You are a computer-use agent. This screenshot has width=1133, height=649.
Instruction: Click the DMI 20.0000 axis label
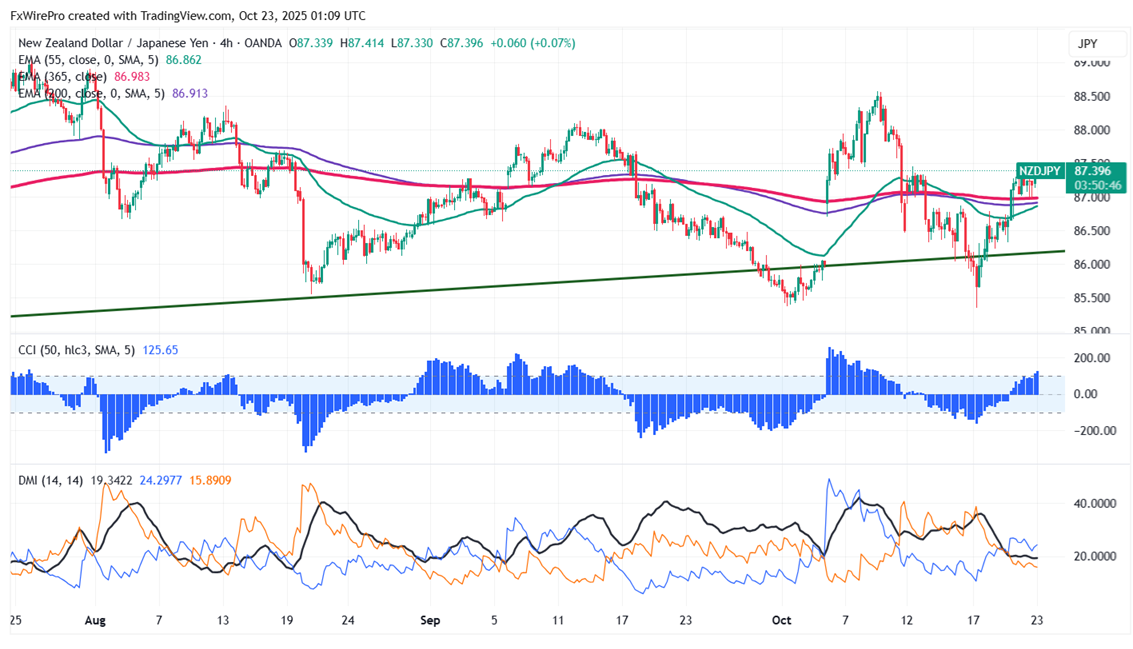tap(1095, 556)
